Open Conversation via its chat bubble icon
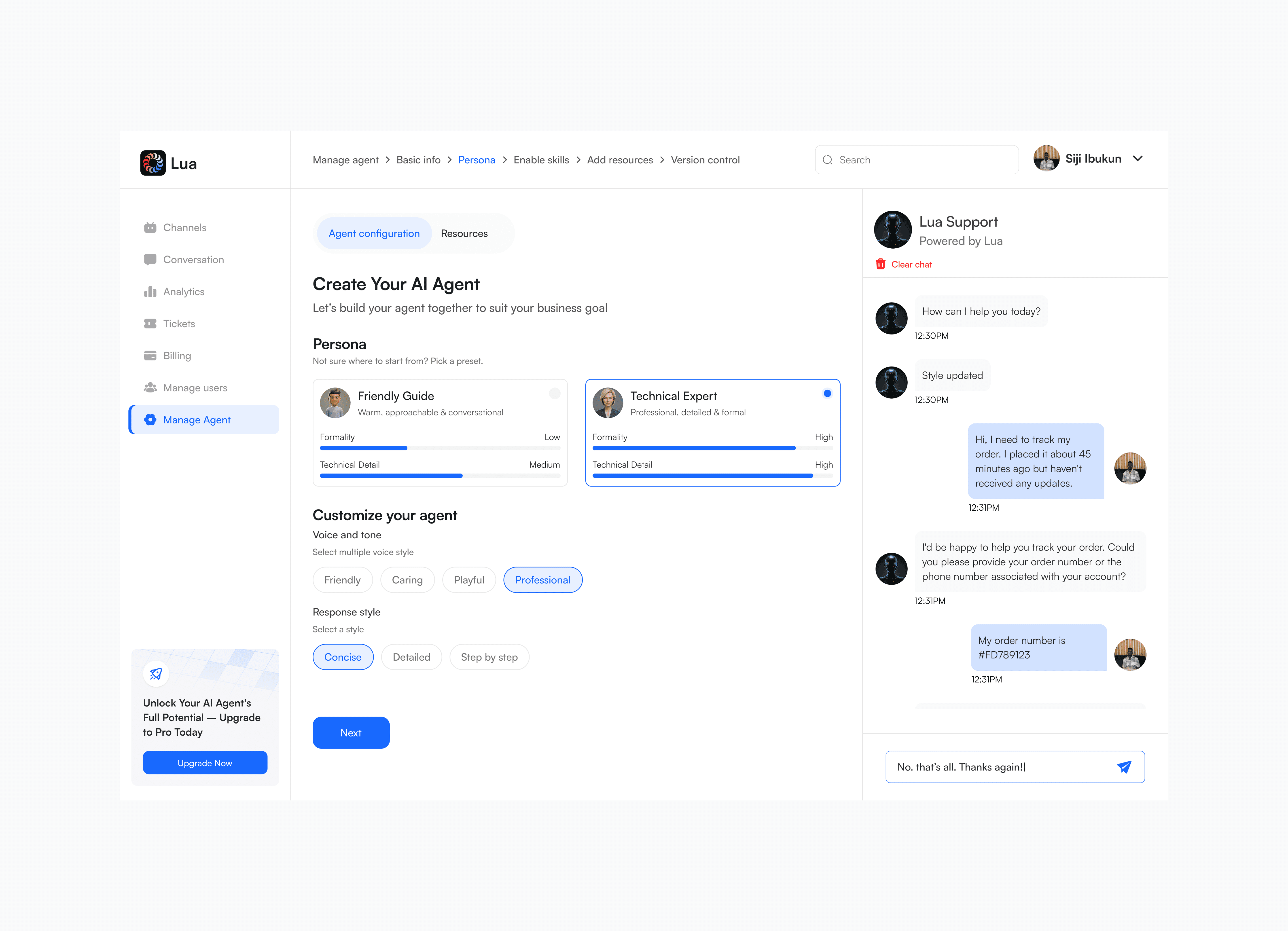 [x=150, y=259]
